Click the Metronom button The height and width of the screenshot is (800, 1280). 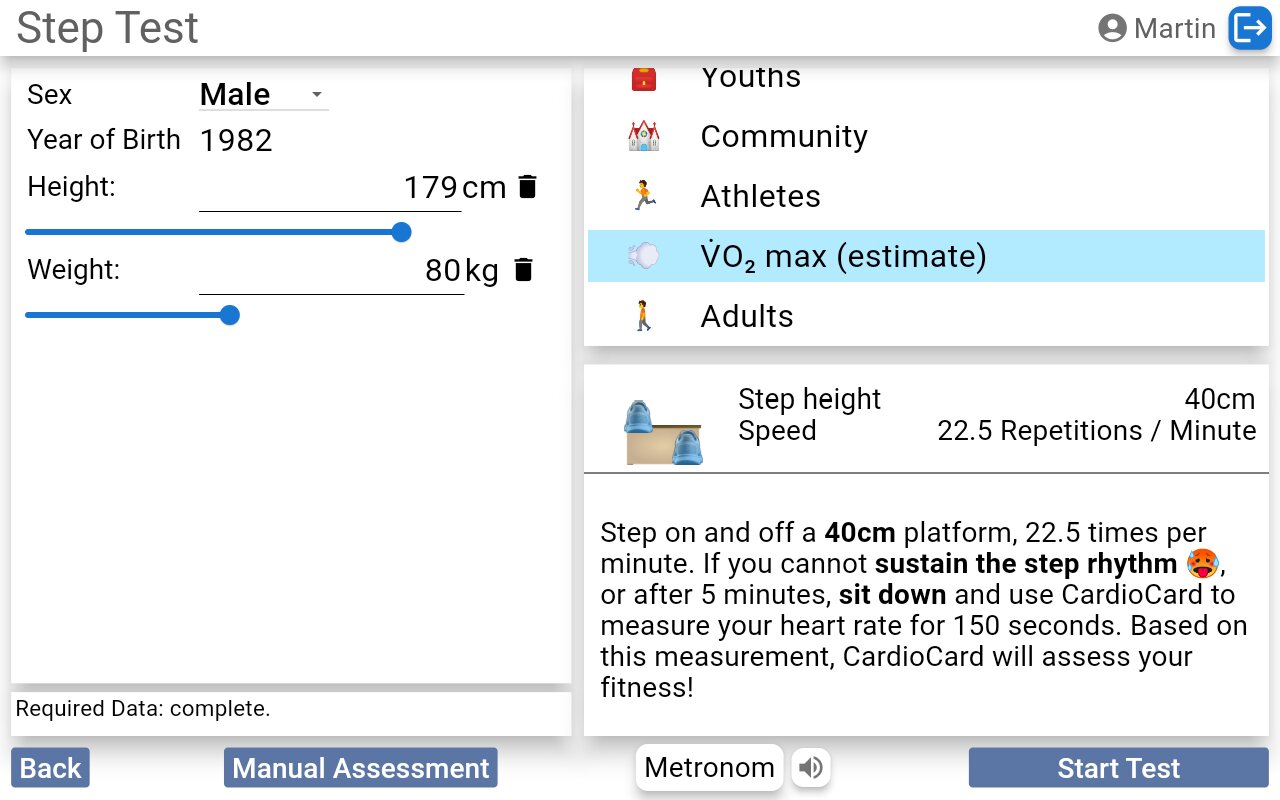(x=709, y=768)
